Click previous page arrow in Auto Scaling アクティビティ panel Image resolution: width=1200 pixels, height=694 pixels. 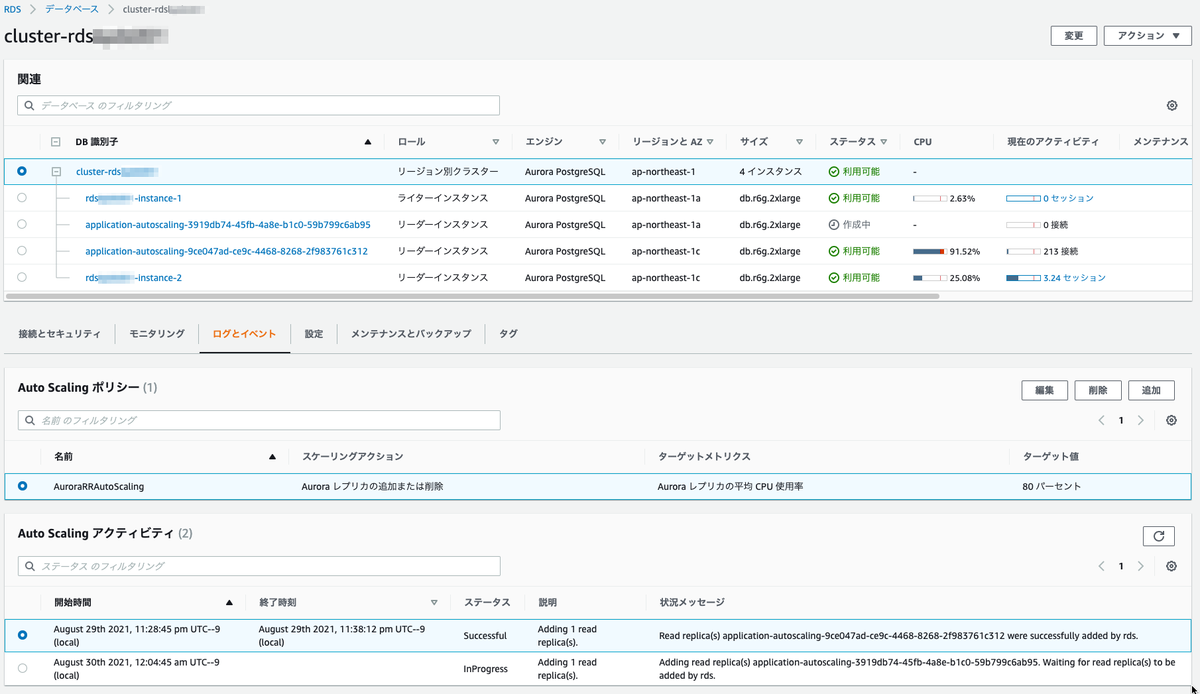[x=1103, y=566]
